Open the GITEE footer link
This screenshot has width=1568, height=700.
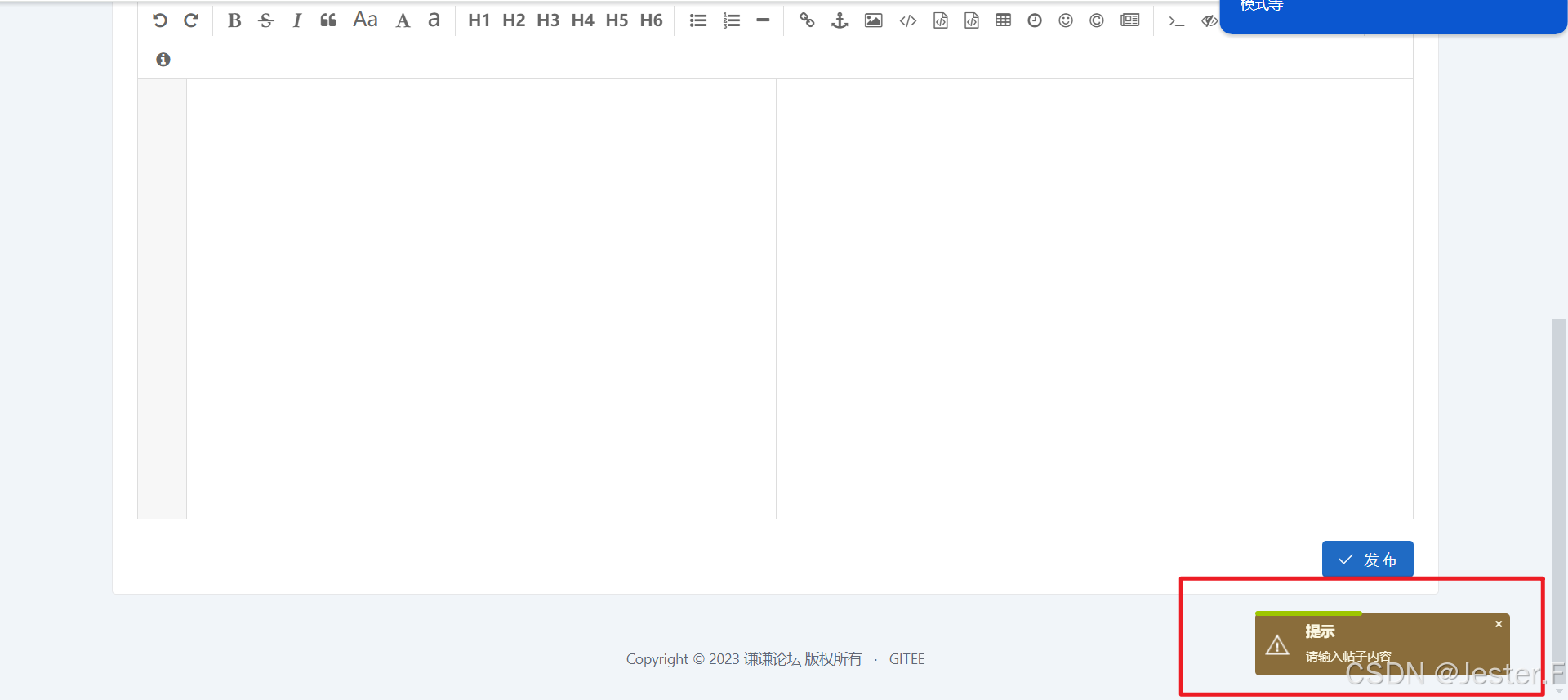click(907, 658)
